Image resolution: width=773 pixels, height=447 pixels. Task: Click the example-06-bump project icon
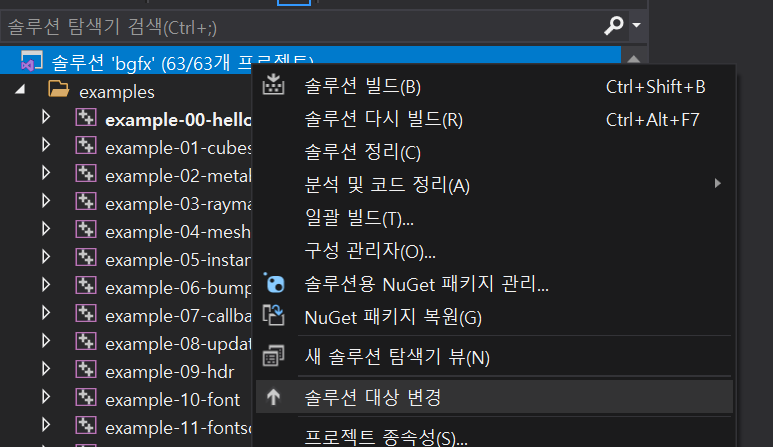tap(86, 285)
